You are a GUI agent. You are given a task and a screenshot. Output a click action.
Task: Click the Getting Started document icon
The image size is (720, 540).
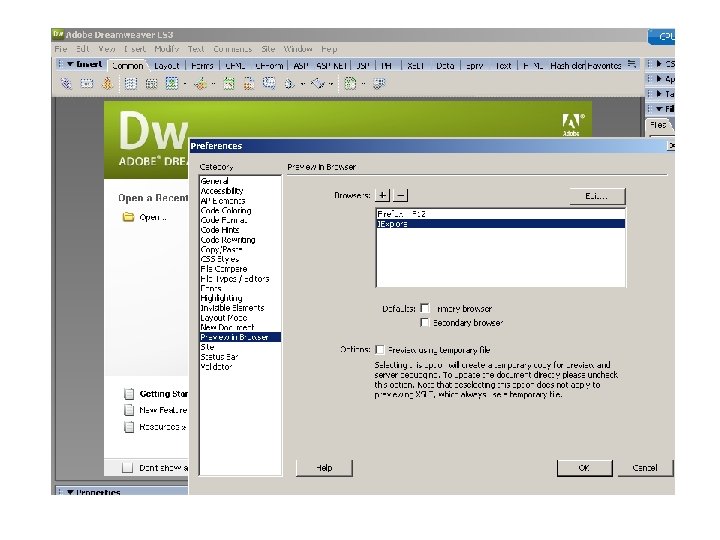tap(129, 394)
